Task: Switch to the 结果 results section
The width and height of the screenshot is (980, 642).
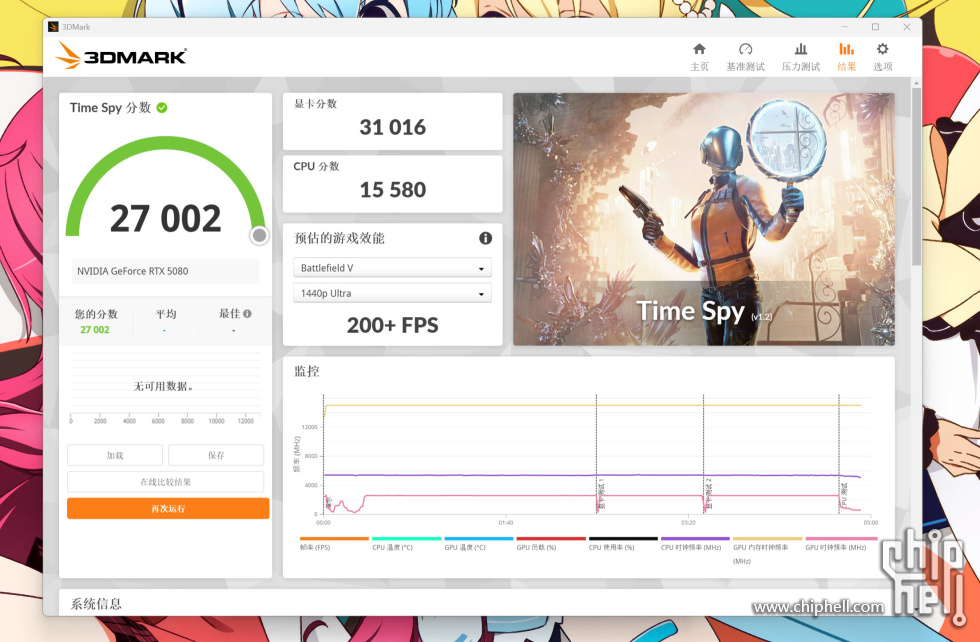Action: [846, 57]
